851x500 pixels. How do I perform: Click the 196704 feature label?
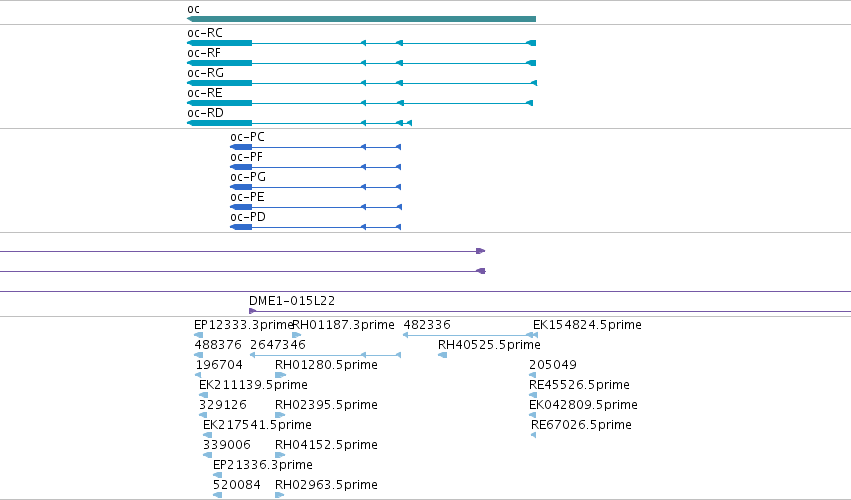pyautogui.click(x=219, y=365)
